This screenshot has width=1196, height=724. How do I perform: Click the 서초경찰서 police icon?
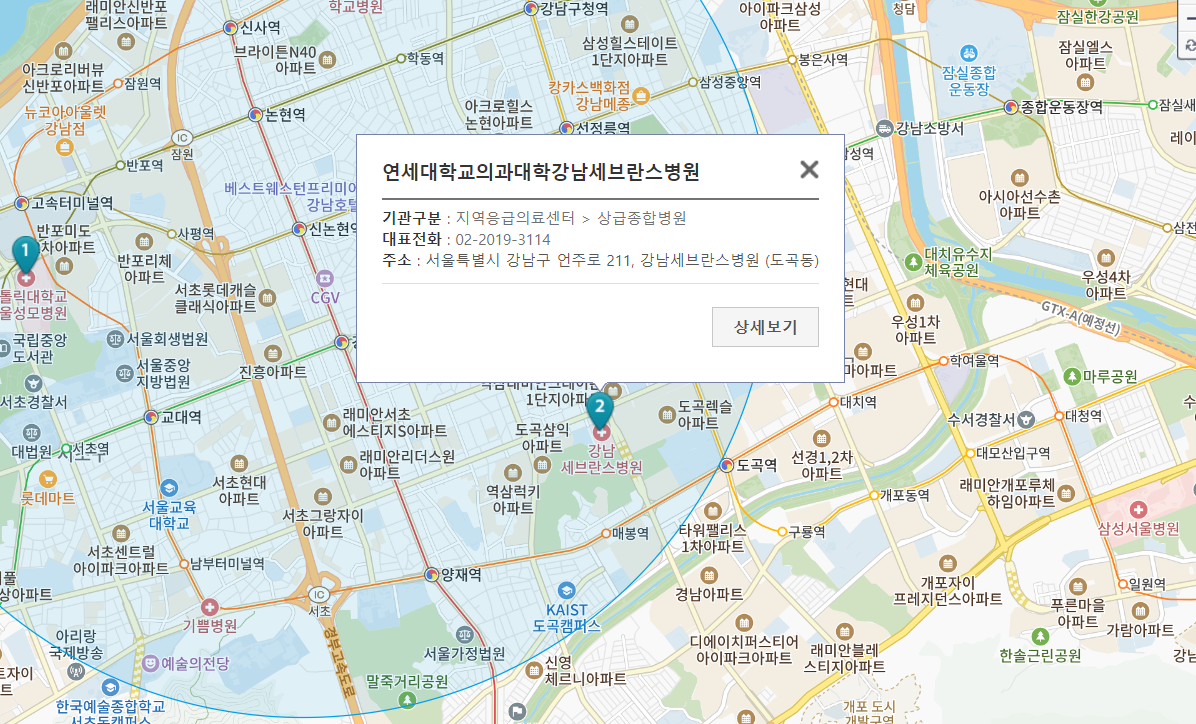(x=33, y=384)
